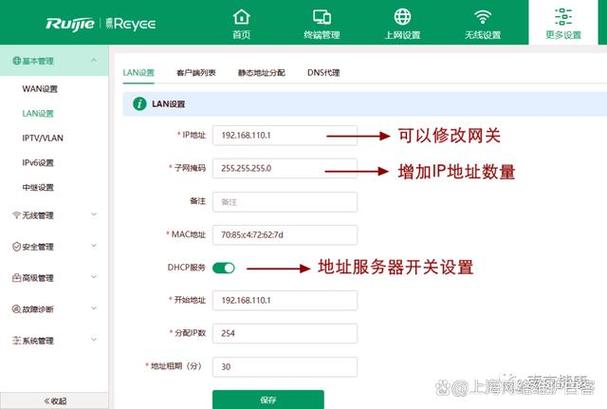
Task: Click the 无线管理 Wi-Fi sidebar icon
Action: pyautogui.click(x=16, y=215)
